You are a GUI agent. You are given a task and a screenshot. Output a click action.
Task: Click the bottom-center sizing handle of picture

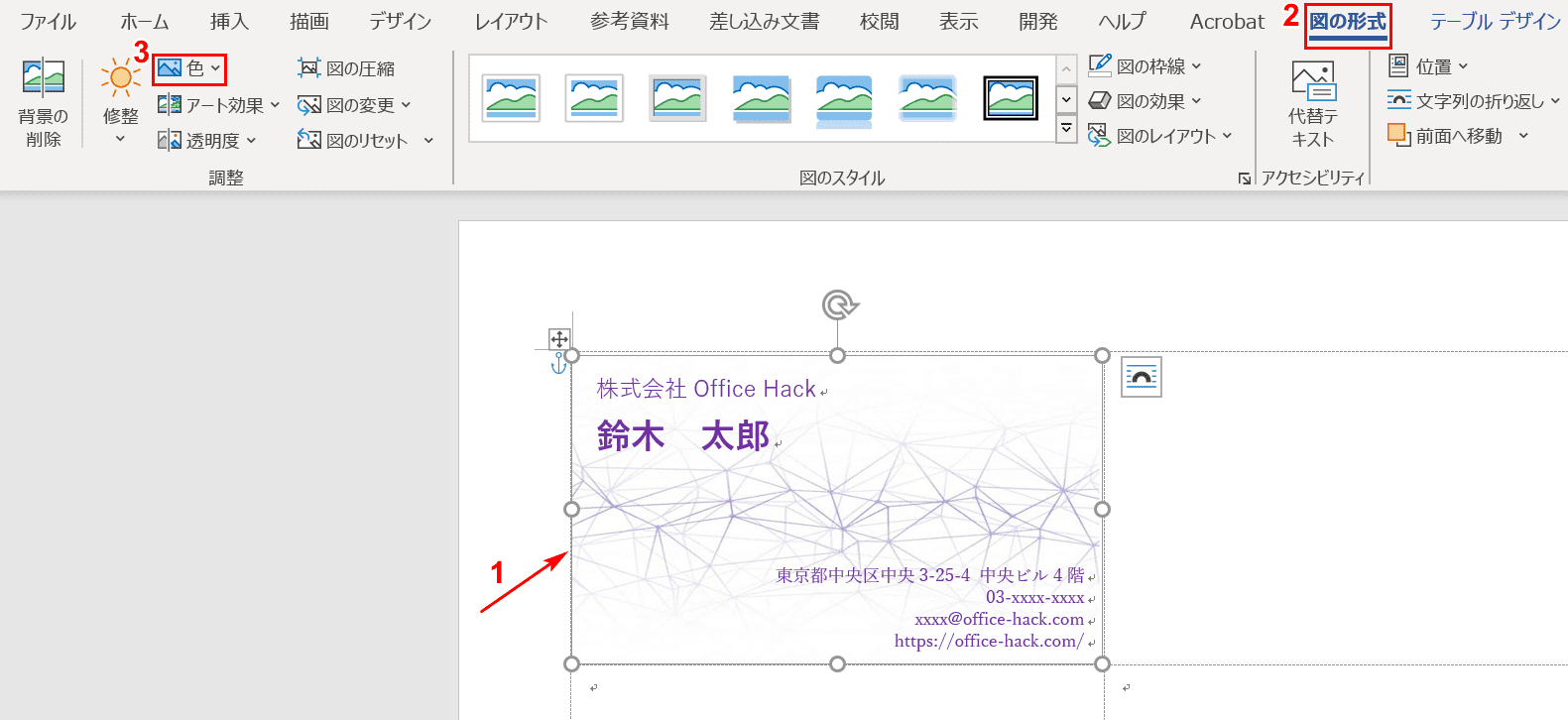pos(838,663)
